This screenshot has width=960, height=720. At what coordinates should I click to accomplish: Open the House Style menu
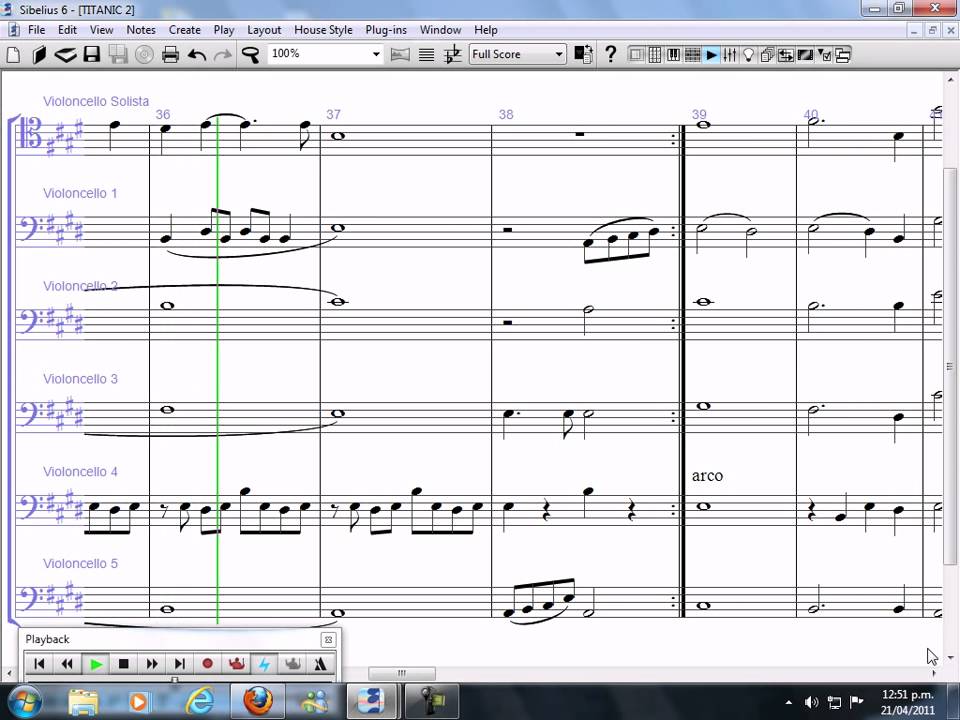pos(323,29)
